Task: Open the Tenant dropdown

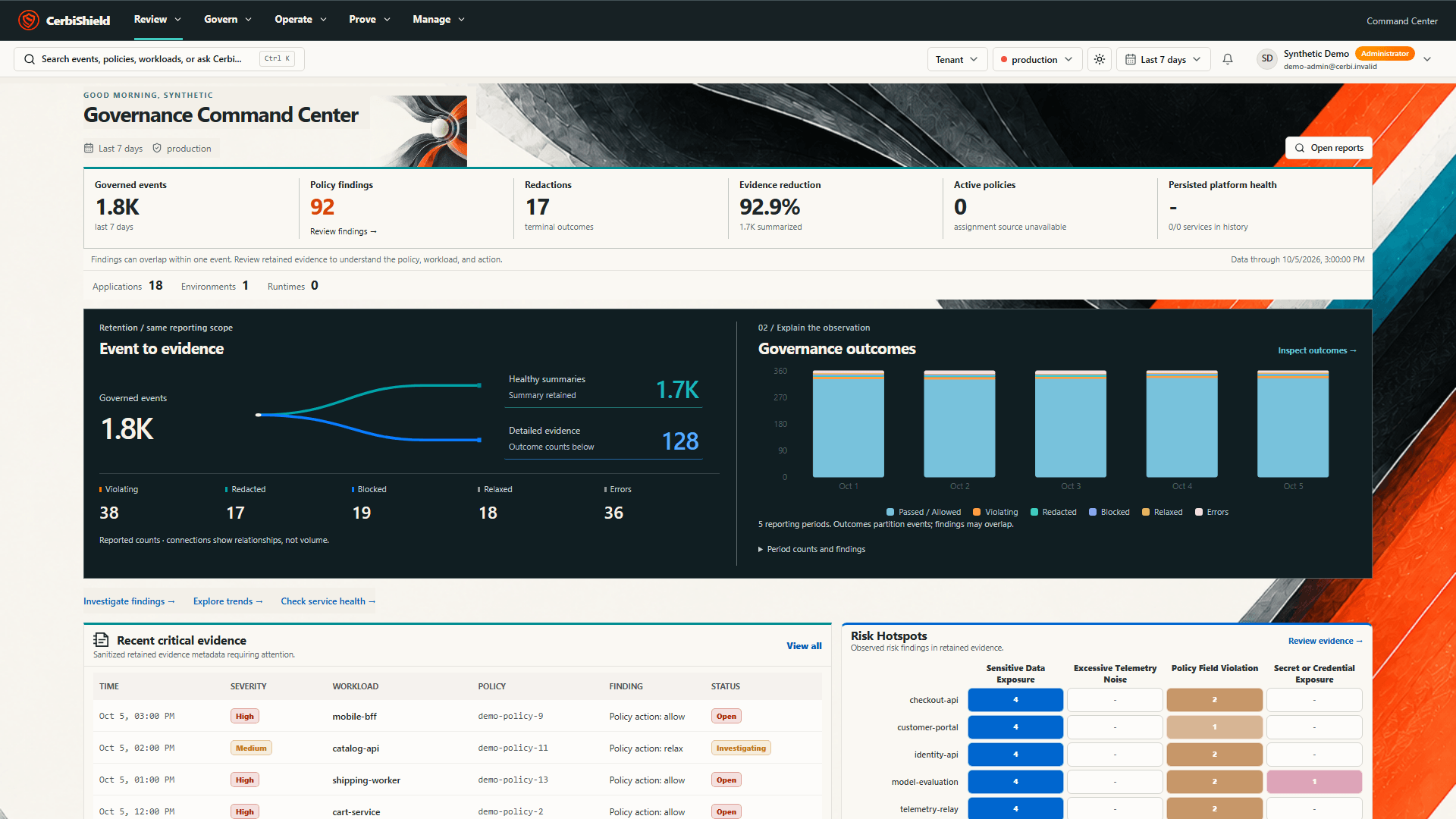Action: pos(957,59)
